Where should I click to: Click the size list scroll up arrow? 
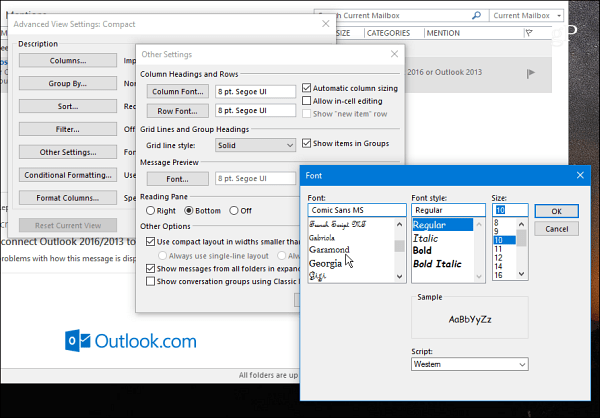[x=522, y=224]
